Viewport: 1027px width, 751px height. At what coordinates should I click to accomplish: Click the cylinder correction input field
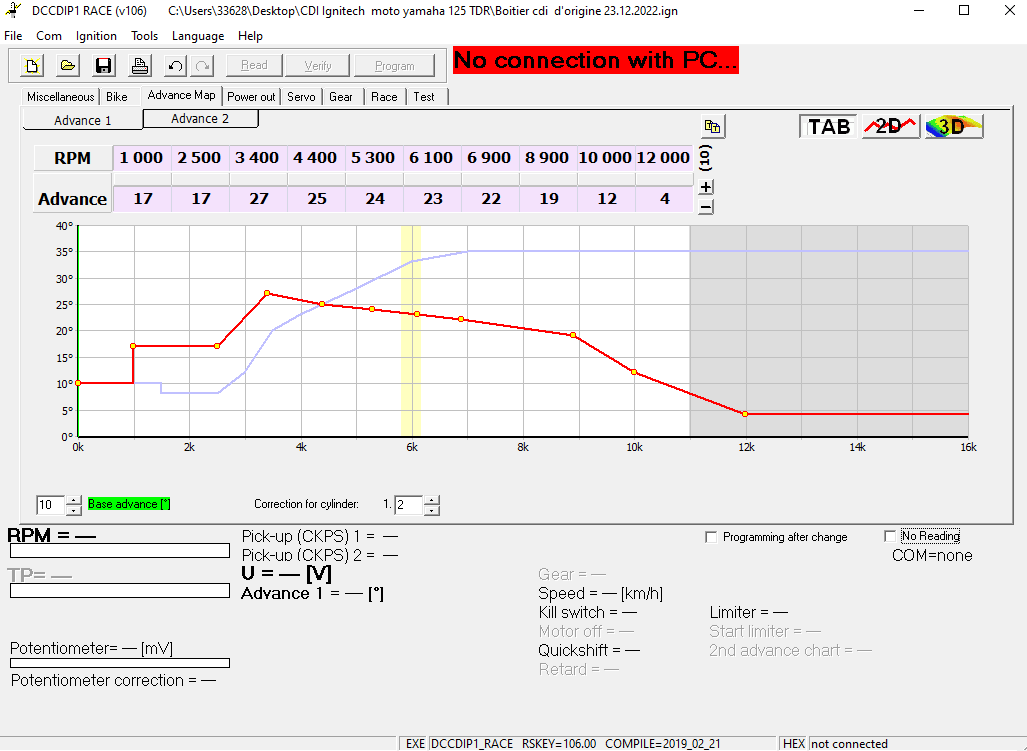point(409,505)
